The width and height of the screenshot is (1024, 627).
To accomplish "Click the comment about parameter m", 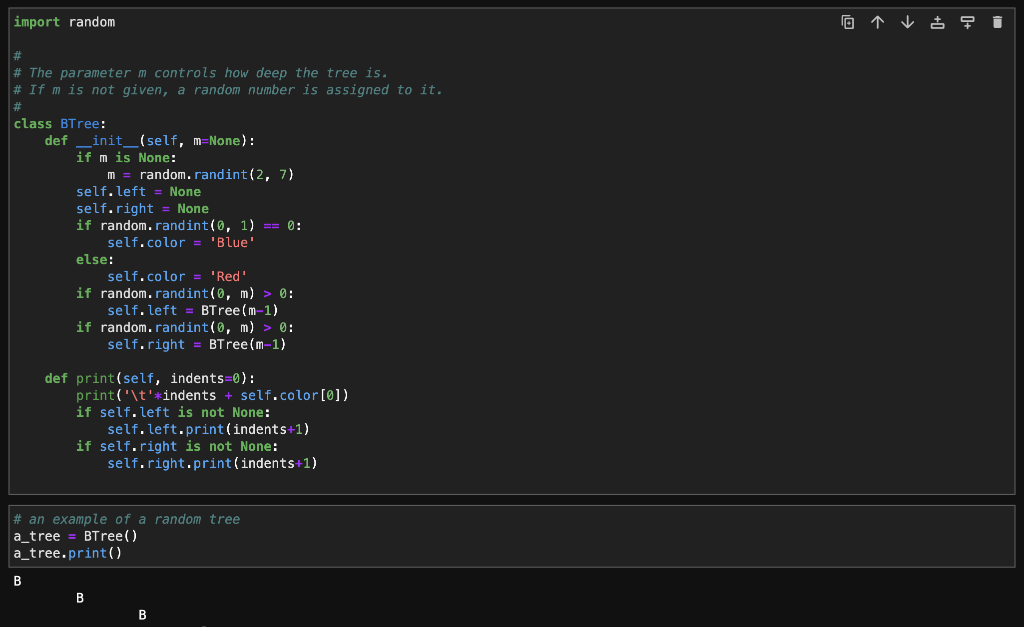I will click(x=200, y=72).
